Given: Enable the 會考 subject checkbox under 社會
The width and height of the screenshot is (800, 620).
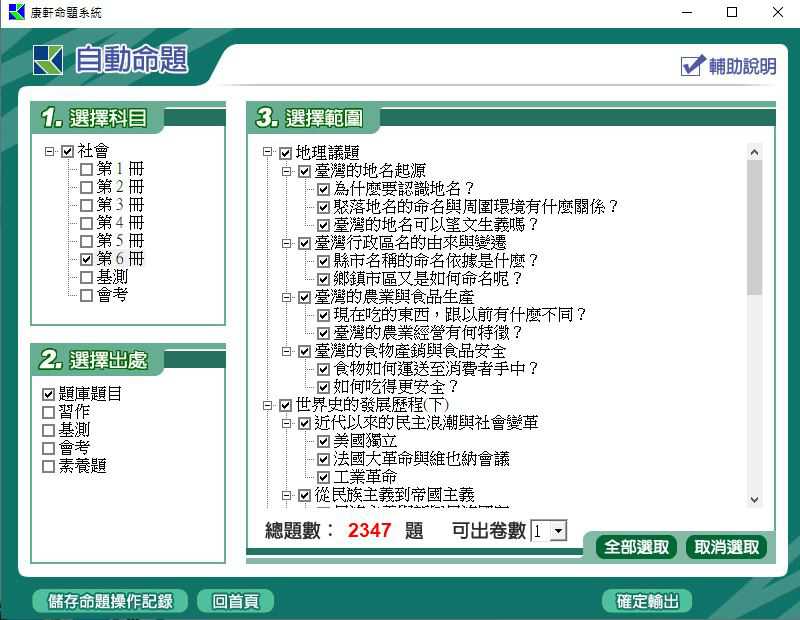Looking at the screenshot, I should (x=87, y=295).
